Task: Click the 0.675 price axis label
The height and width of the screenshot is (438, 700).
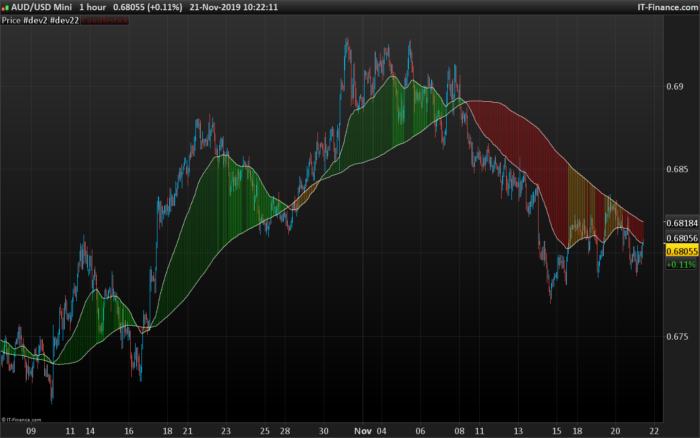Action: [x=677, y=337]
